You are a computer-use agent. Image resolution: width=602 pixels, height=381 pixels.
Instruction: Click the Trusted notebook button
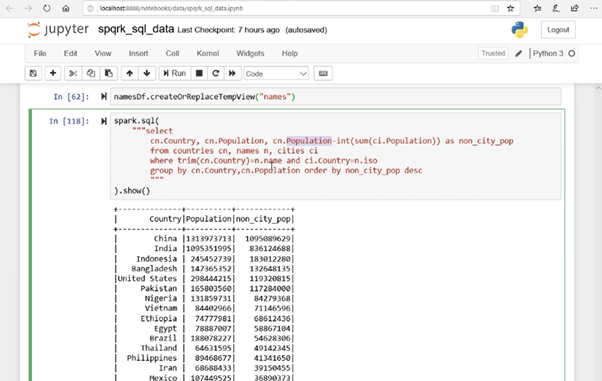pos(493,53)
